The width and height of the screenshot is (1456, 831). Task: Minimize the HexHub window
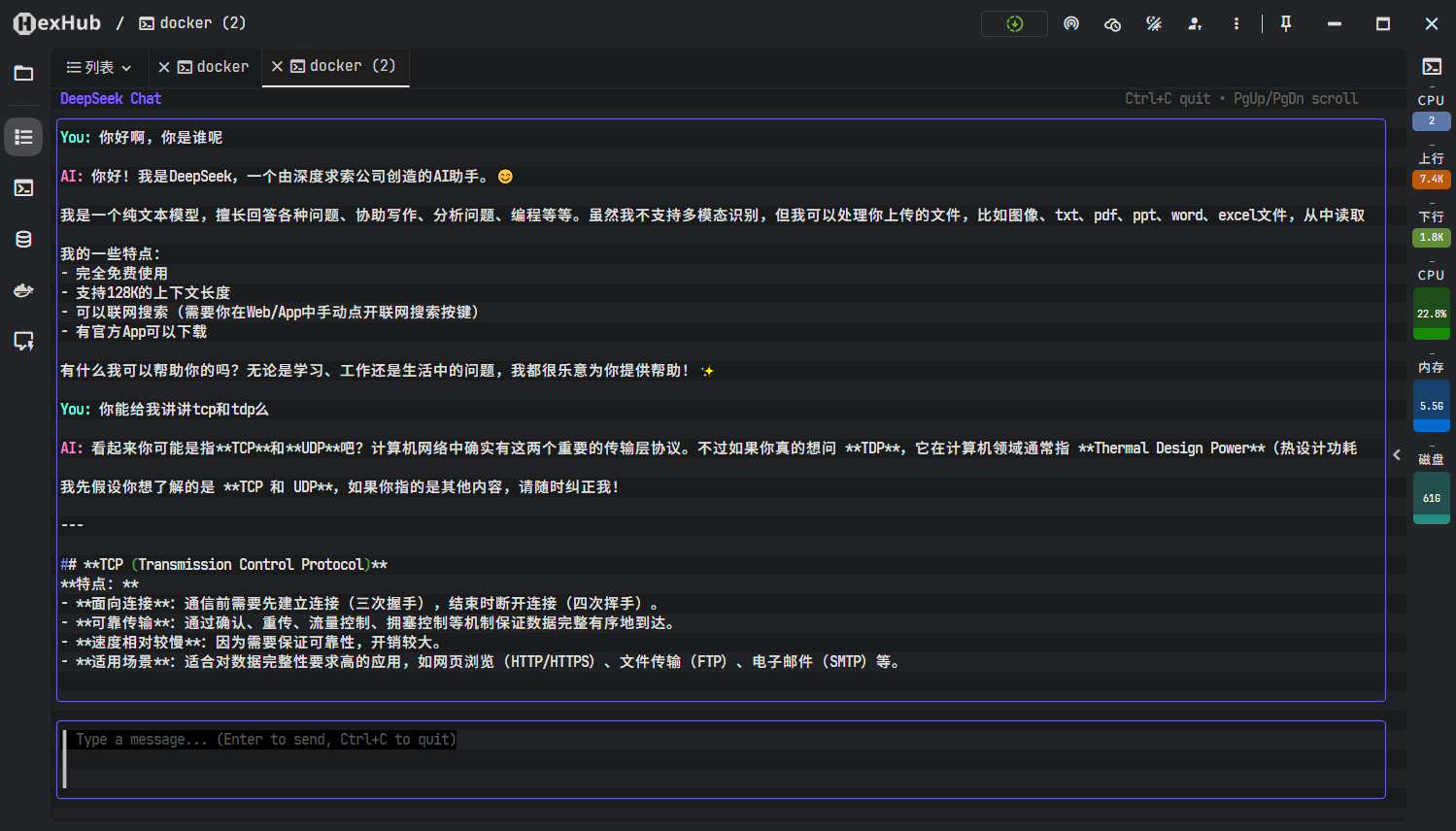point(1335,23)
